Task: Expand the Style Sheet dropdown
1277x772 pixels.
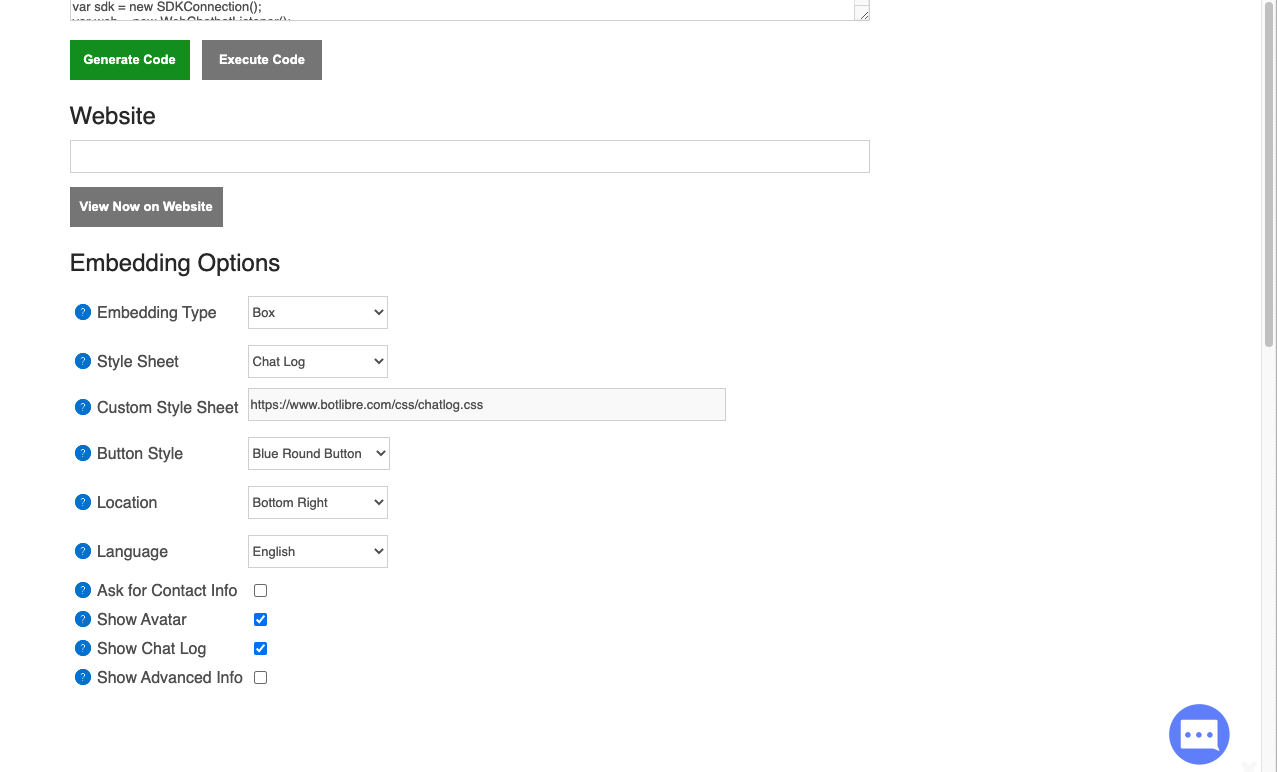Action: (317, 361)
